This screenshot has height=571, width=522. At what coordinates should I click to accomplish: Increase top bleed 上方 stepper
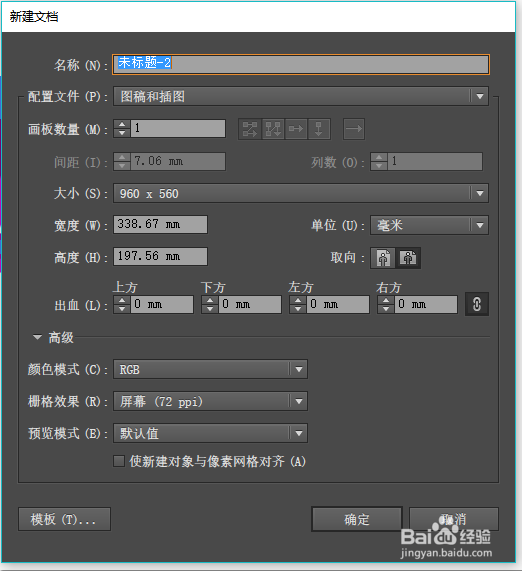coord(122,300)
